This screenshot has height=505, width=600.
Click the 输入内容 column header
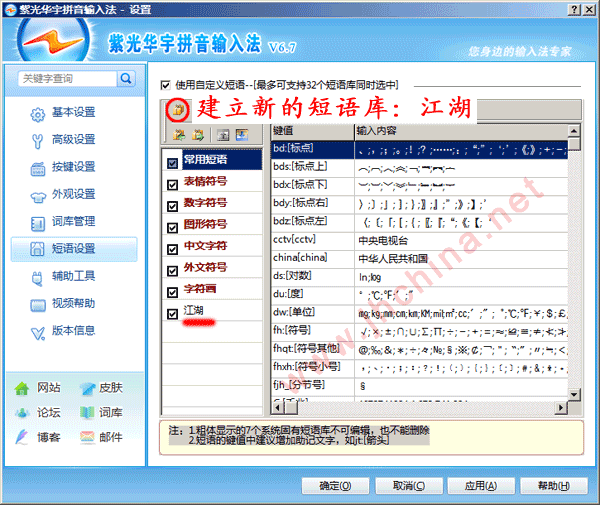[x=461, y=131]
